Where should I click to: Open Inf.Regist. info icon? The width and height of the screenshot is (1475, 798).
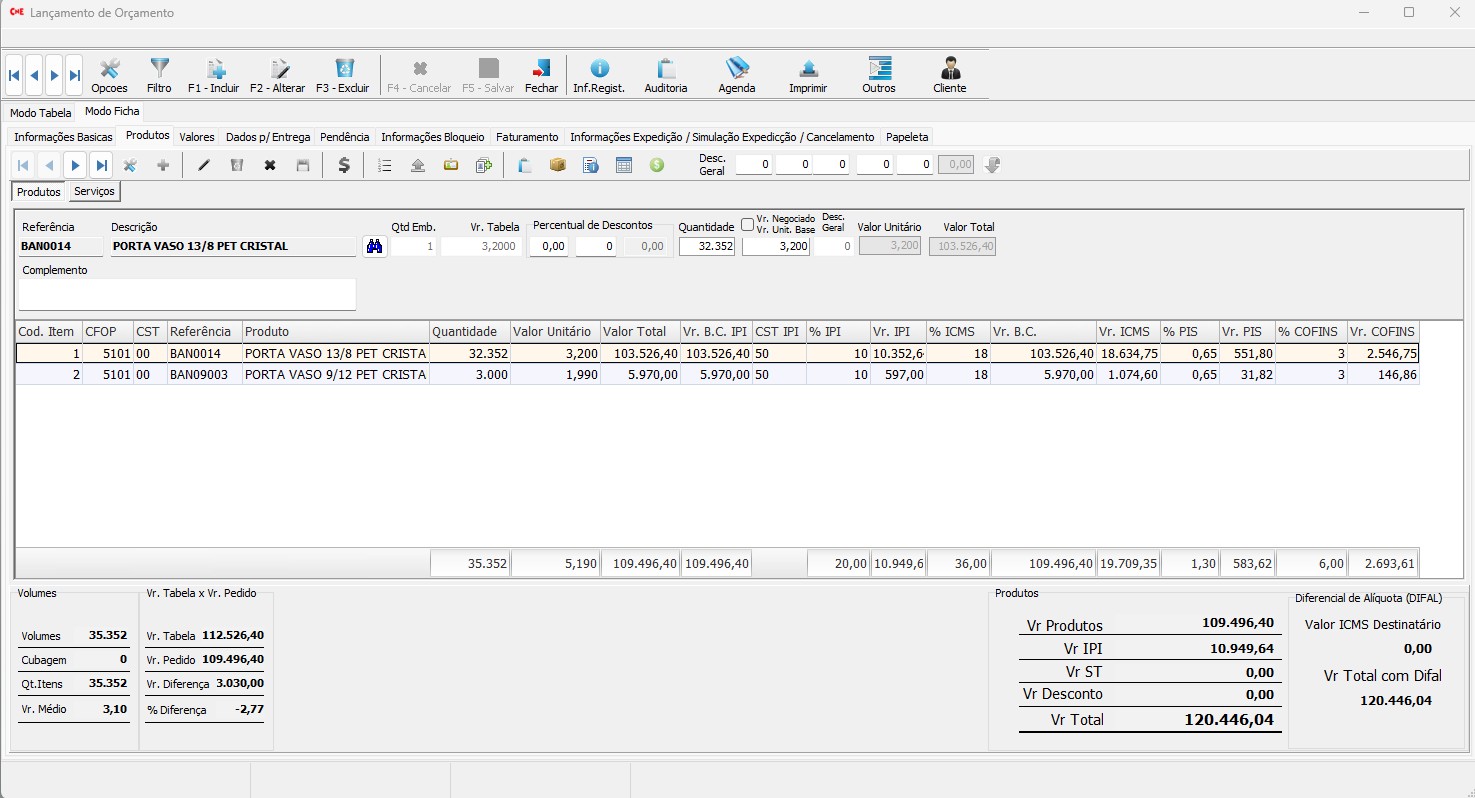pyautogui.click(x=598, y=74)
